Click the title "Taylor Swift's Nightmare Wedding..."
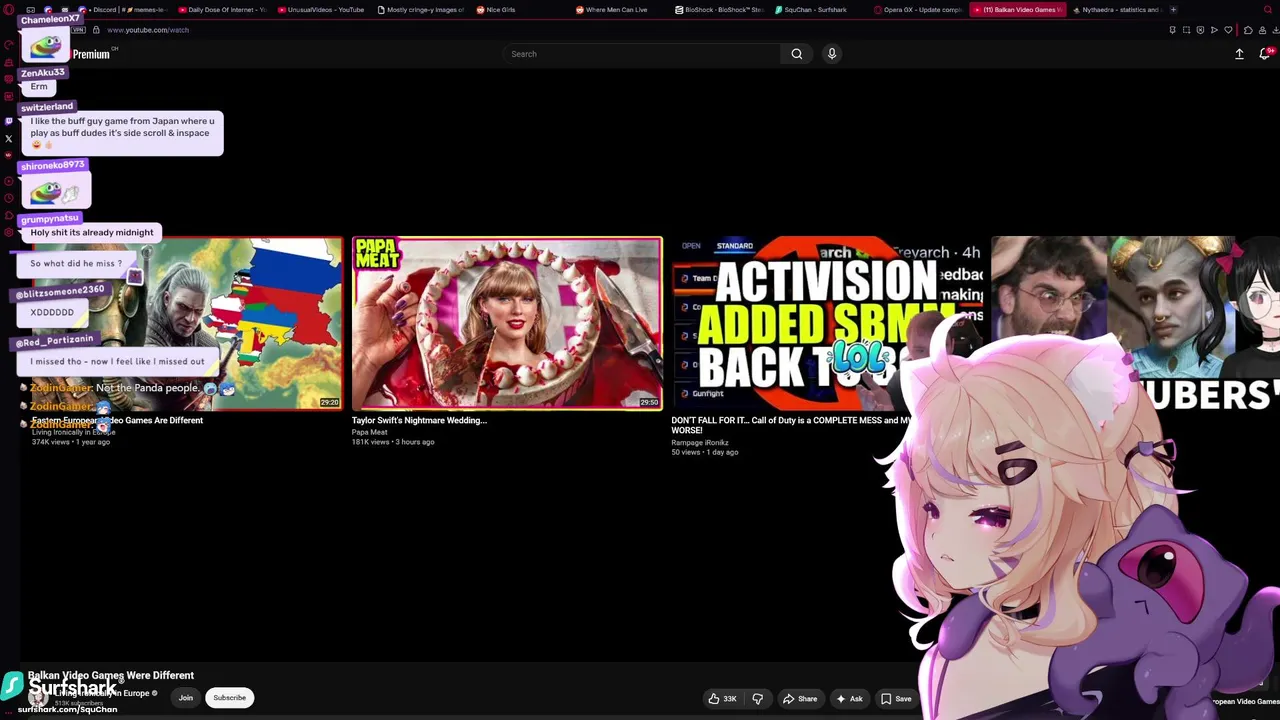 click(419, 421)
